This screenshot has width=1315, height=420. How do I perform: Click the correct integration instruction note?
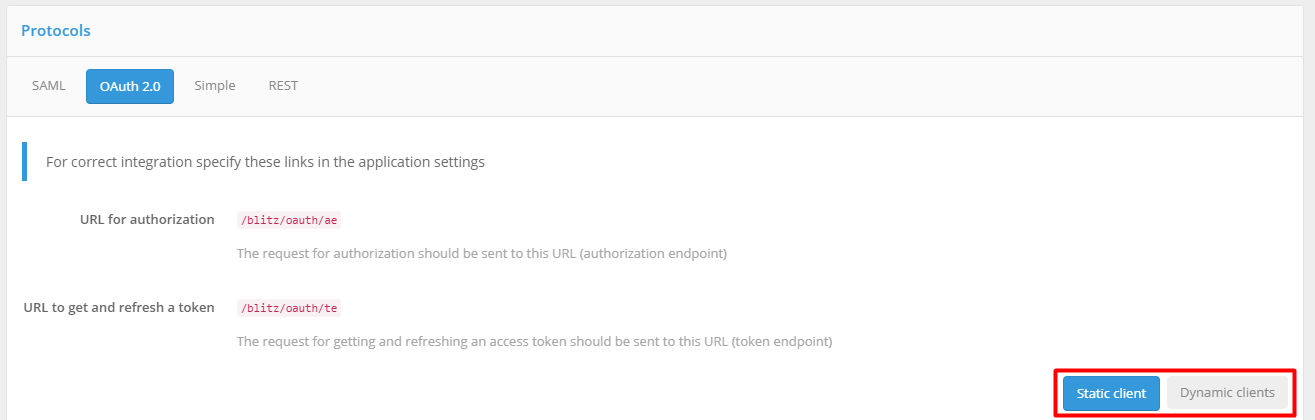pyautogui.click(x=265, y=162)
